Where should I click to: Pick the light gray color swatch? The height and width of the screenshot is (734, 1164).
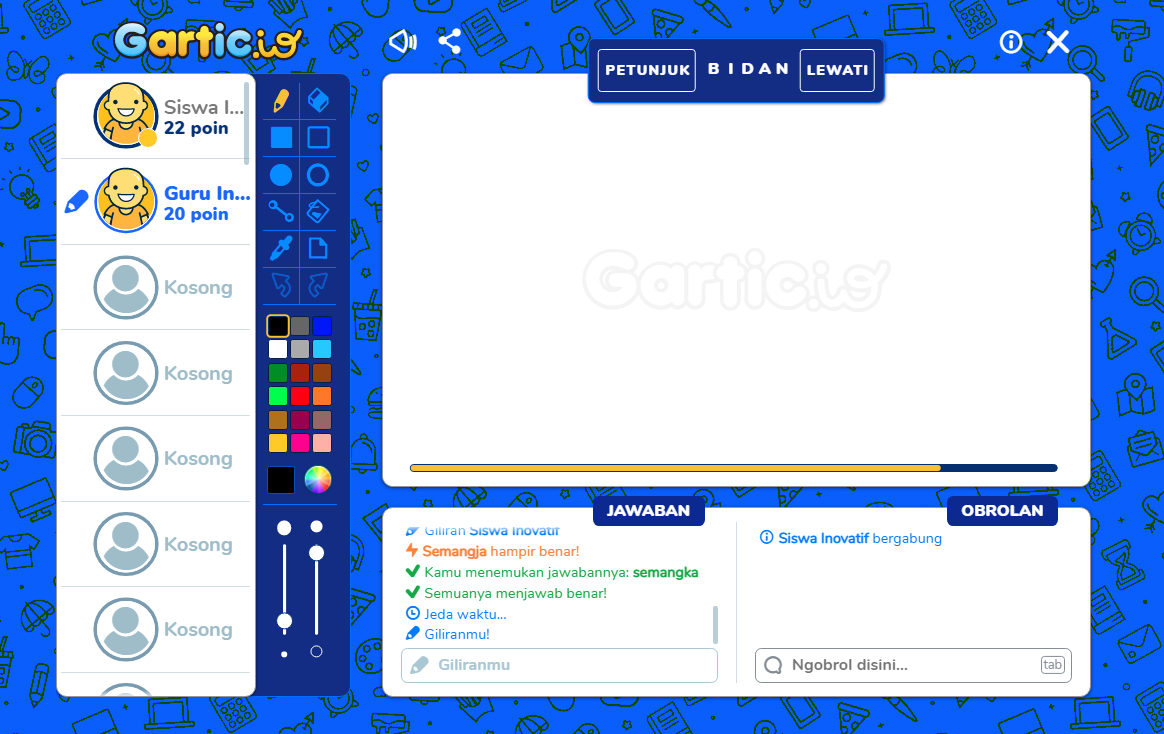tap(300, 349)
